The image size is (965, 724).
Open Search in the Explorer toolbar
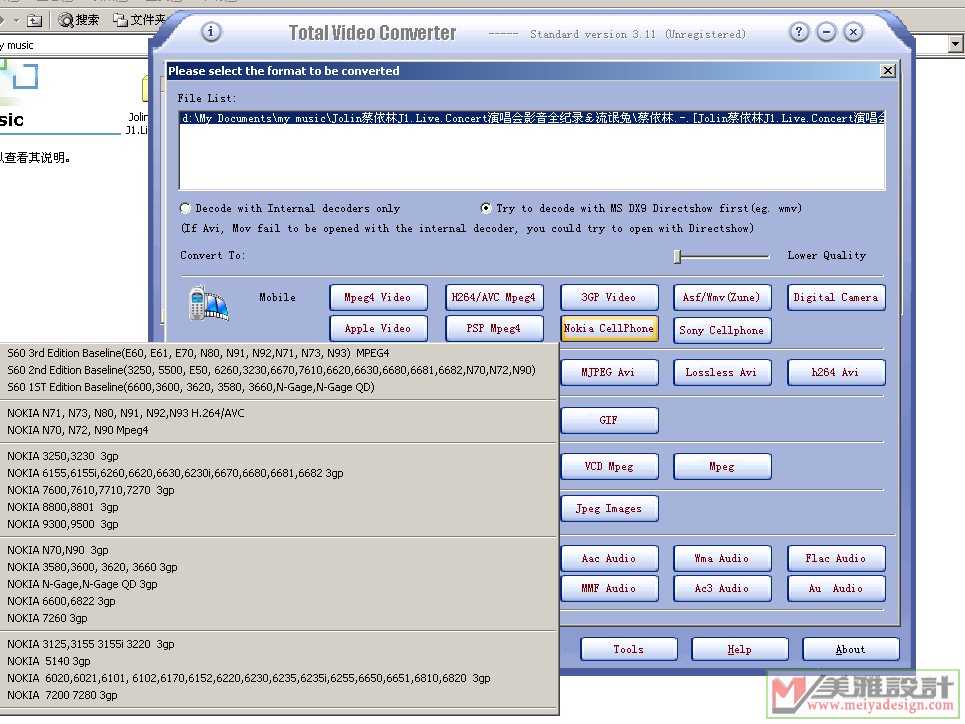[79, 20]
